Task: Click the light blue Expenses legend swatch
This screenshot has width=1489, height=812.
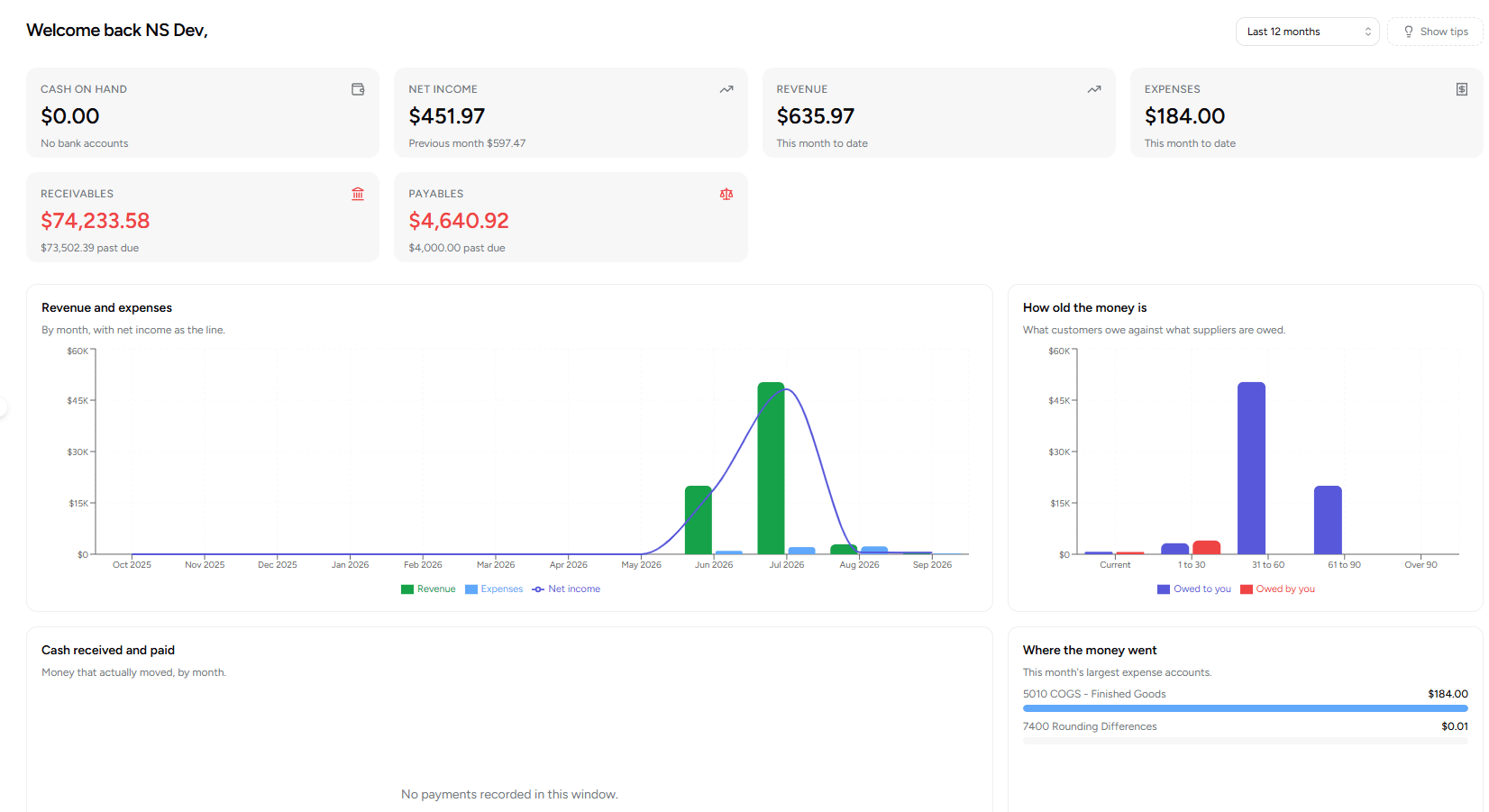Action: coord(471,589)
